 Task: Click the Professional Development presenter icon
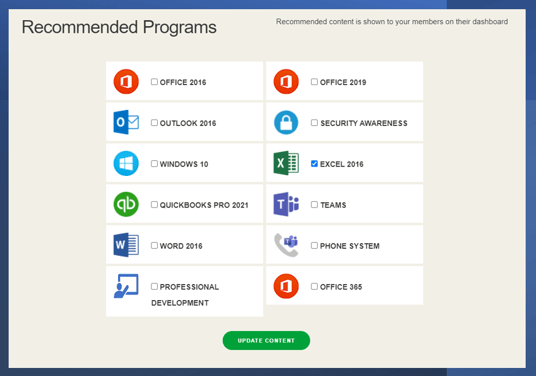[126, 286]
